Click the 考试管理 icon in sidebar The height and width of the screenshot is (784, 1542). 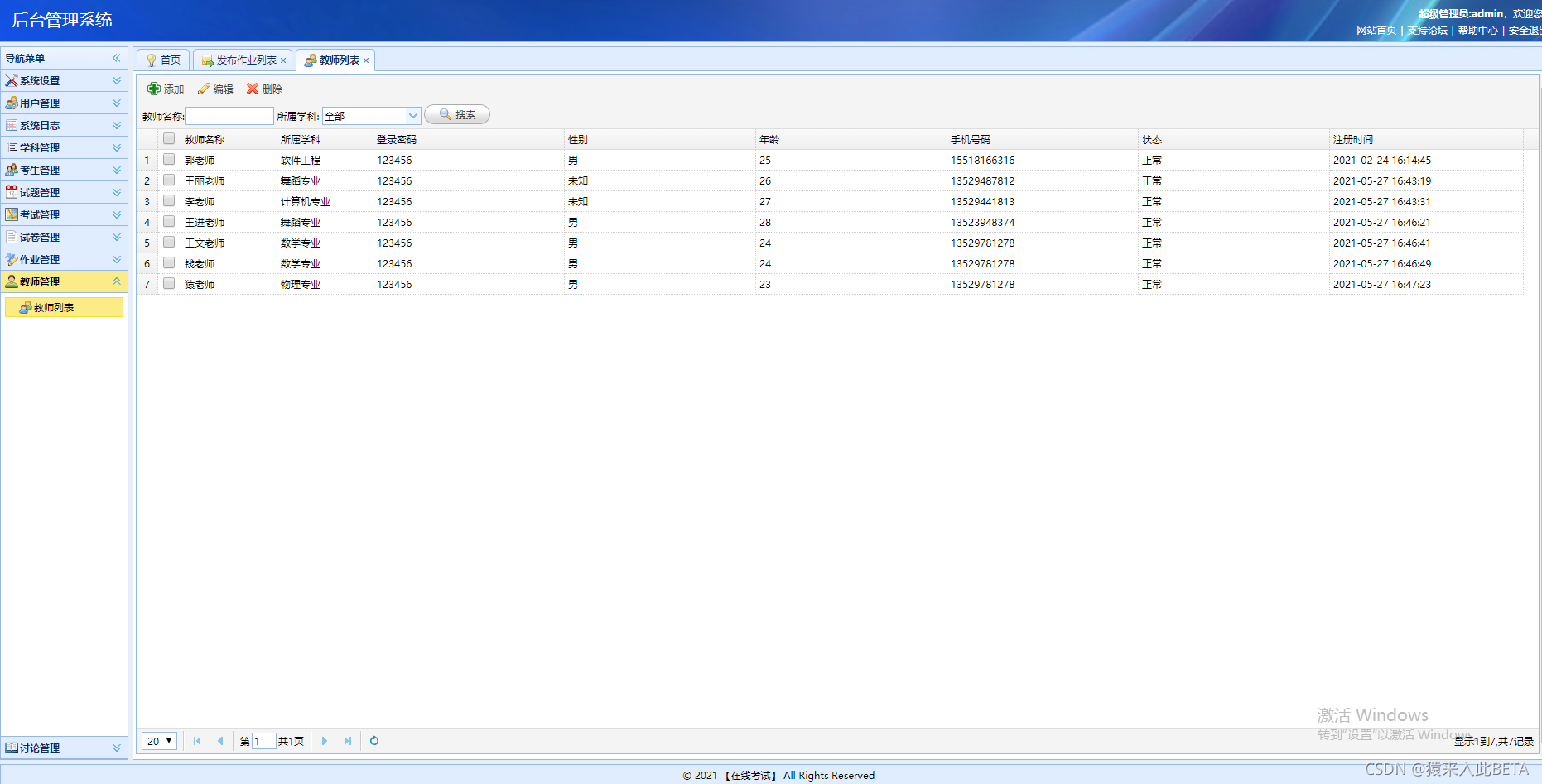12,214
